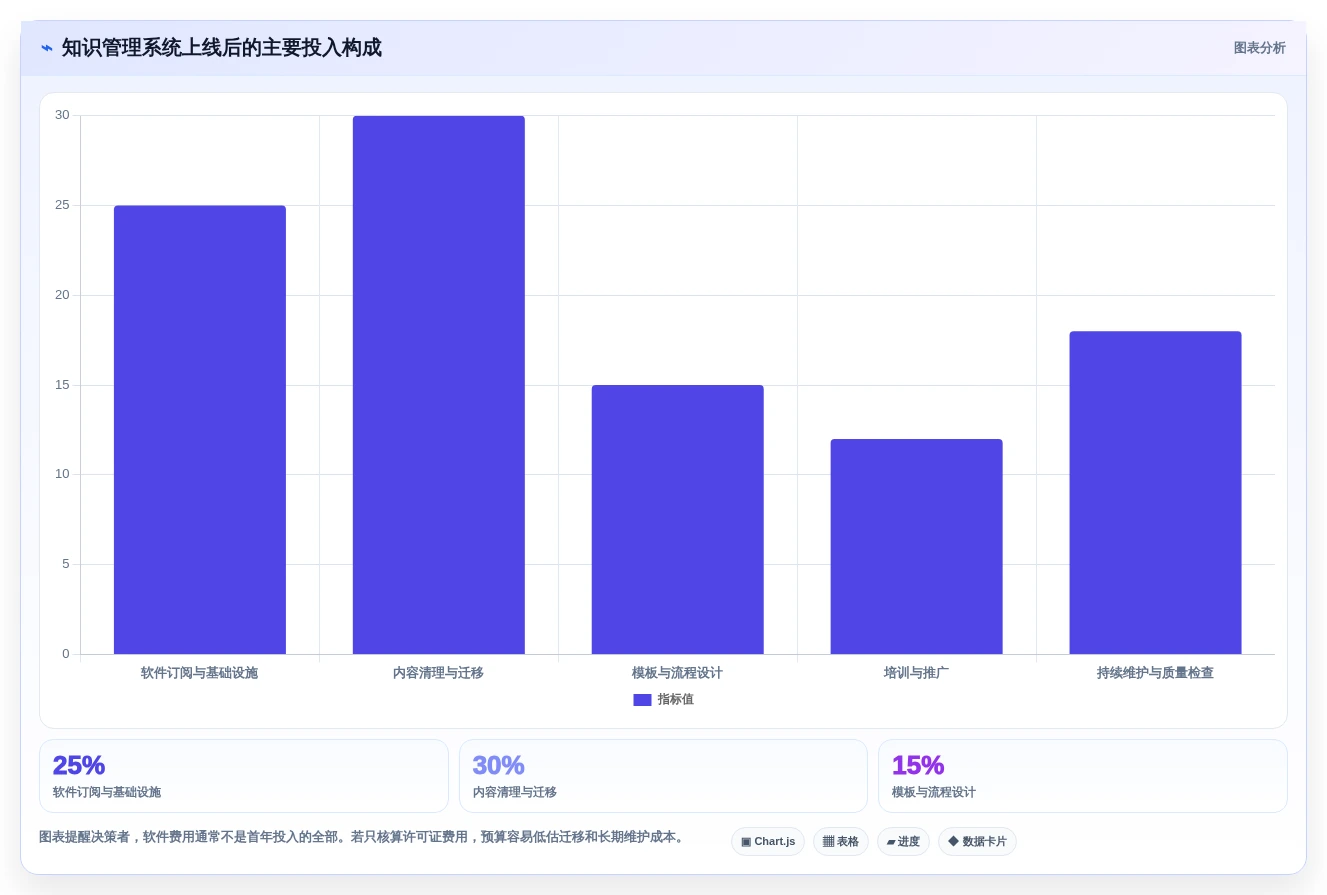Toggle the 指标值 legend color box
This screenshot has width=1327, height=895.
click(642, 700)
